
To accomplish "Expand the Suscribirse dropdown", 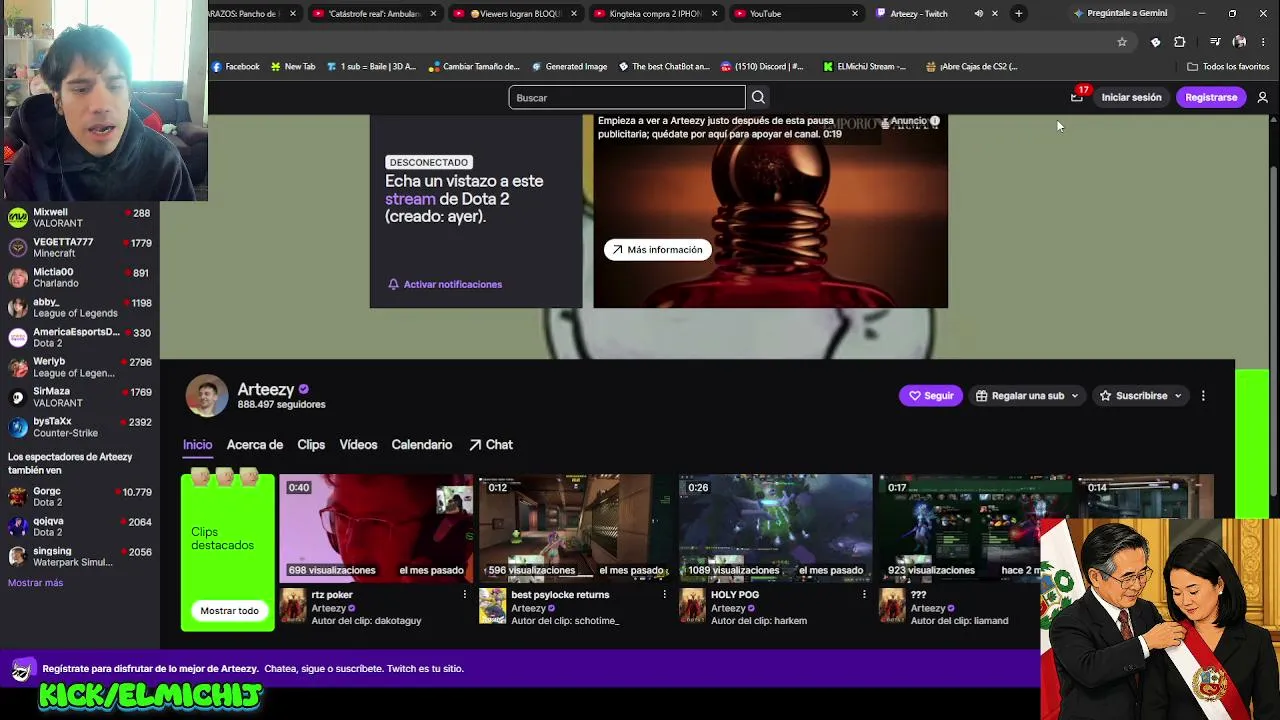I will (x=1141, y=396).
